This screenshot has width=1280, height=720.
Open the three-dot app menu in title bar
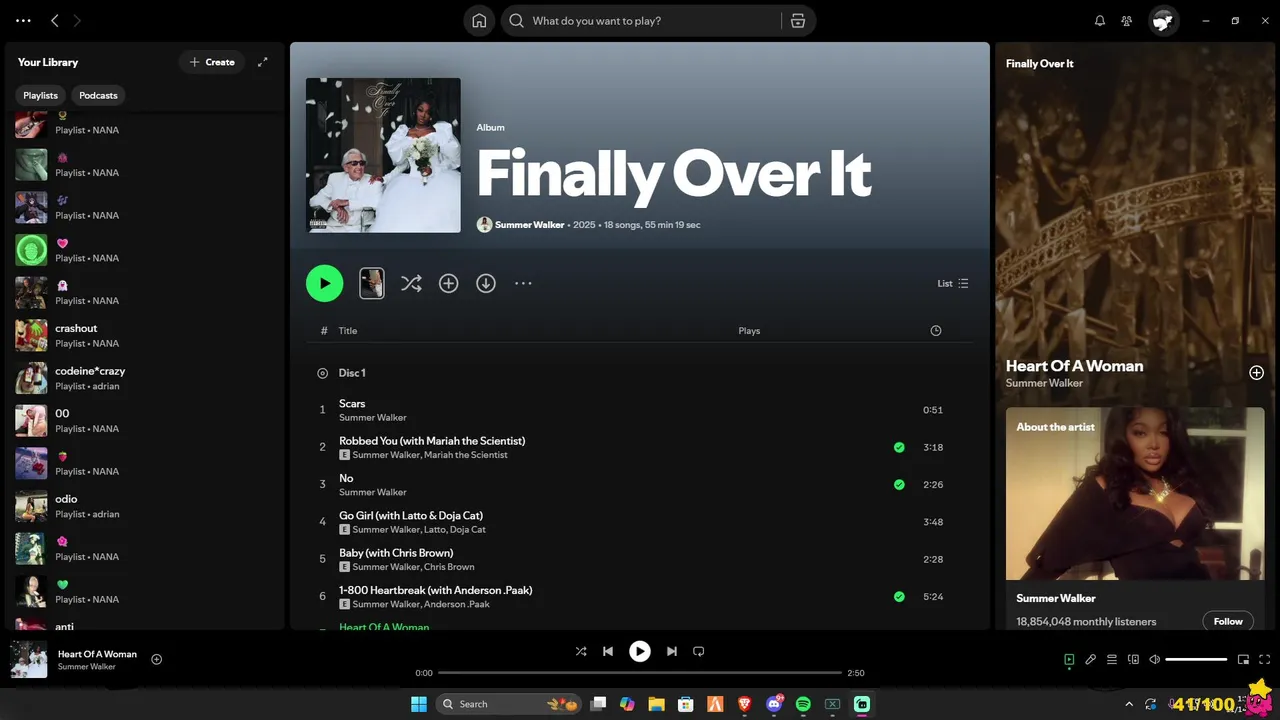(x=23, y=20)
